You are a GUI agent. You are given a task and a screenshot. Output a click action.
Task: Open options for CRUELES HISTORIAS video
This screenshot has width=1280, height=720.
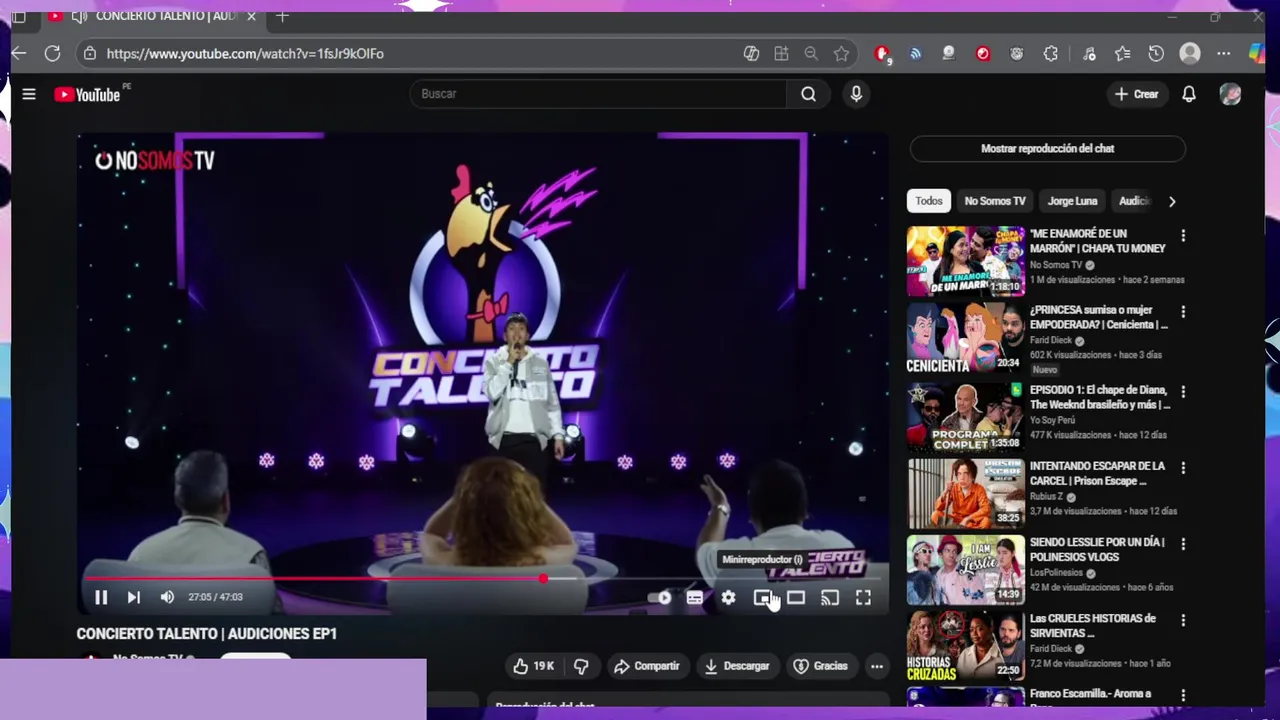coord(1183,620)
